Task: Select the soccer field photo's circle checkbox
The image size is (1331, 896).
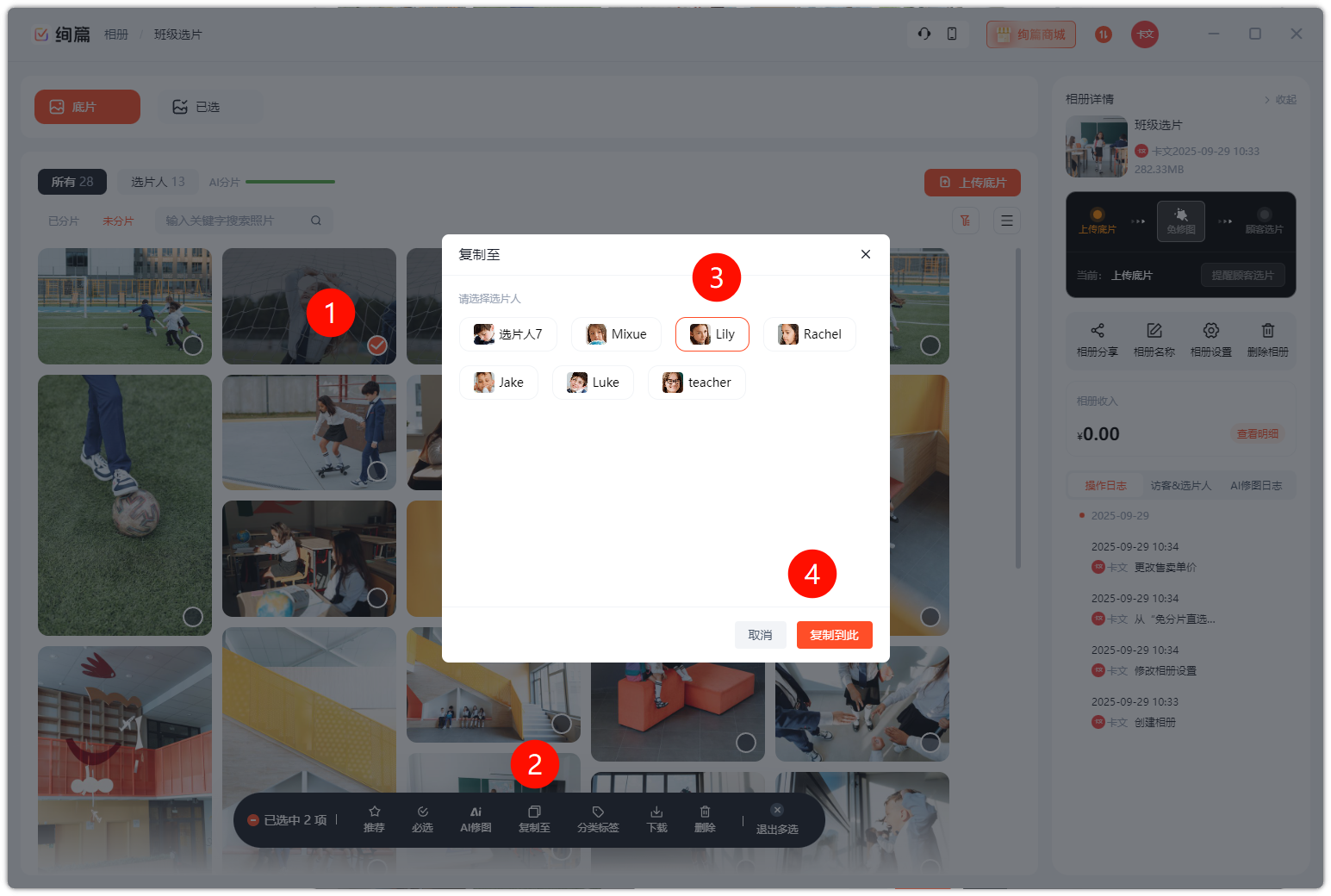Action: point(193,345)
